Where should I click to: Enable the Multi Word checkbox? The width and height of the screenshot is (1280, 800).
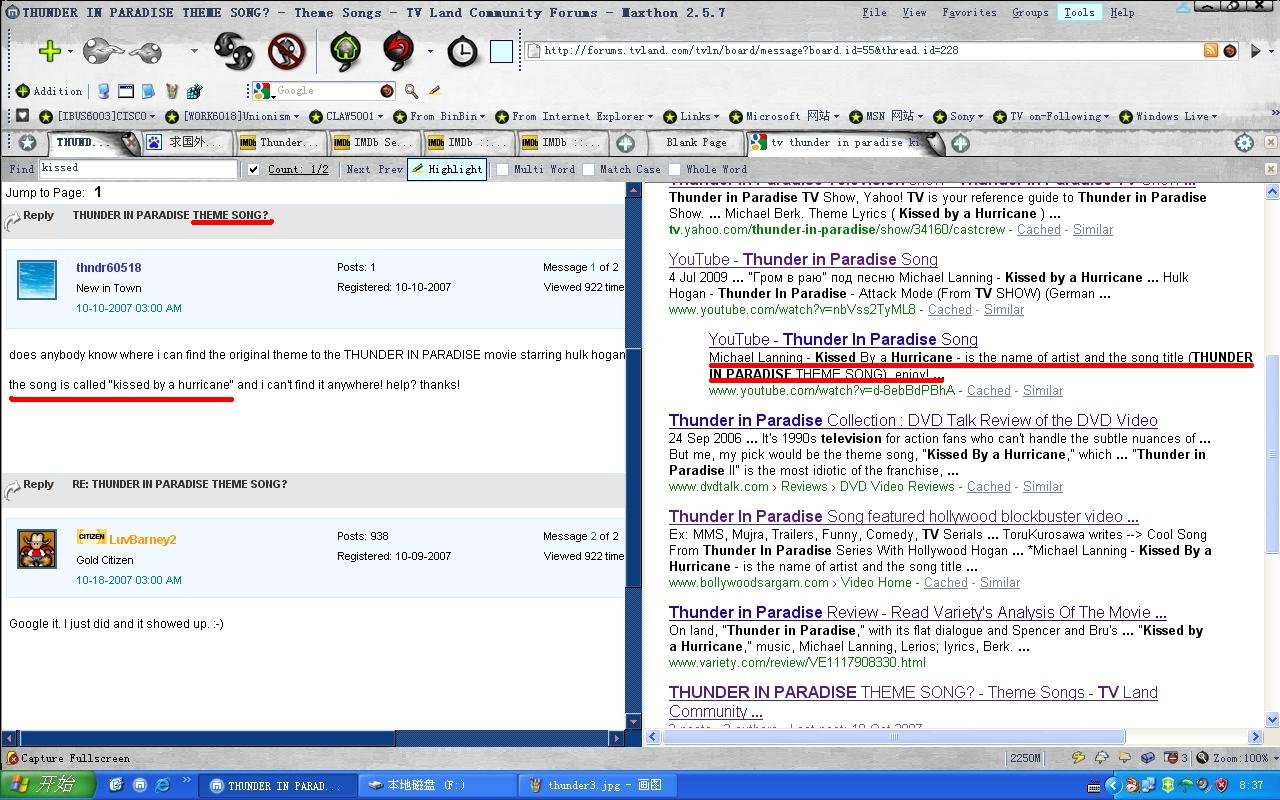pyautogui.click(x=503, y=170)
